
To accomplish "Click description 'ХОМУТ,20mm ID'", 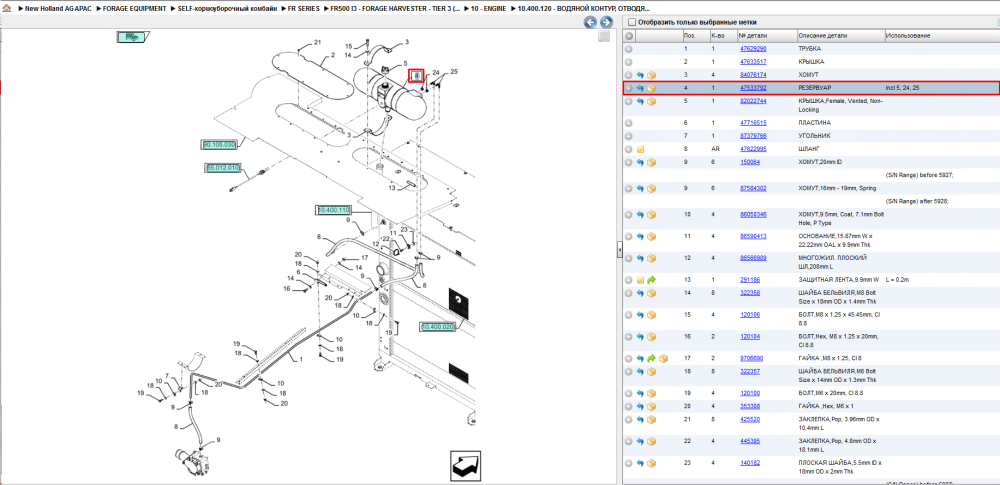I will point(820,162).
